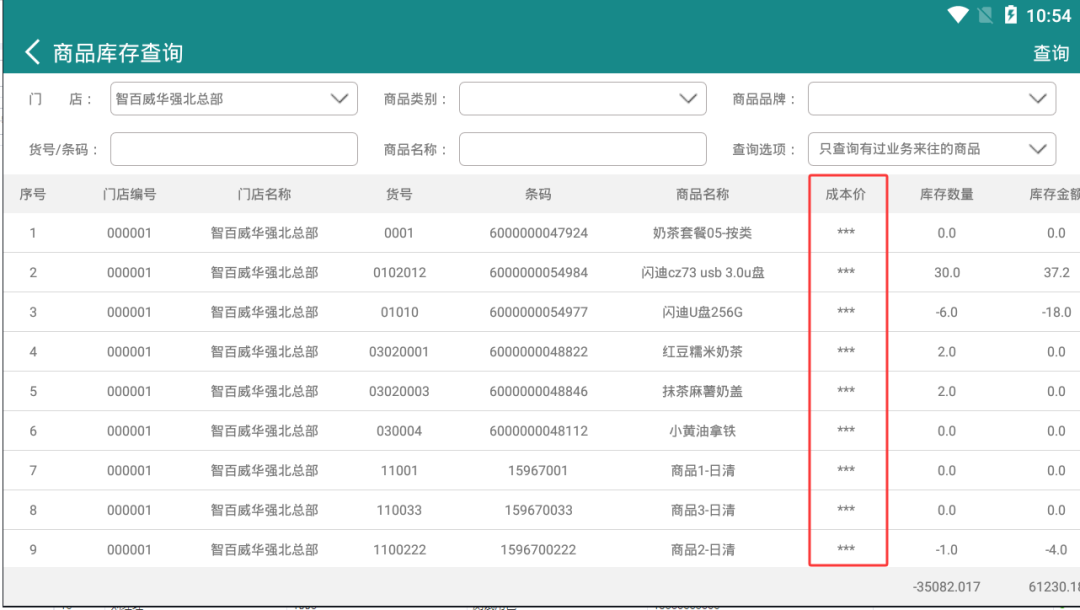Expand the 查询选项 dropdown
1080x610 pixels.
(x=932, y=149)
